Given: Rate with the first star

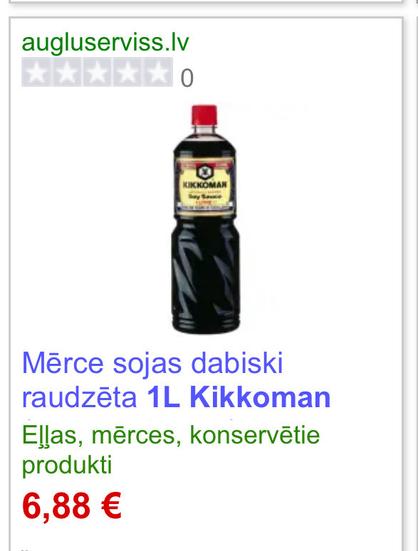Looking at the screenshot, I should click(37, 72).
